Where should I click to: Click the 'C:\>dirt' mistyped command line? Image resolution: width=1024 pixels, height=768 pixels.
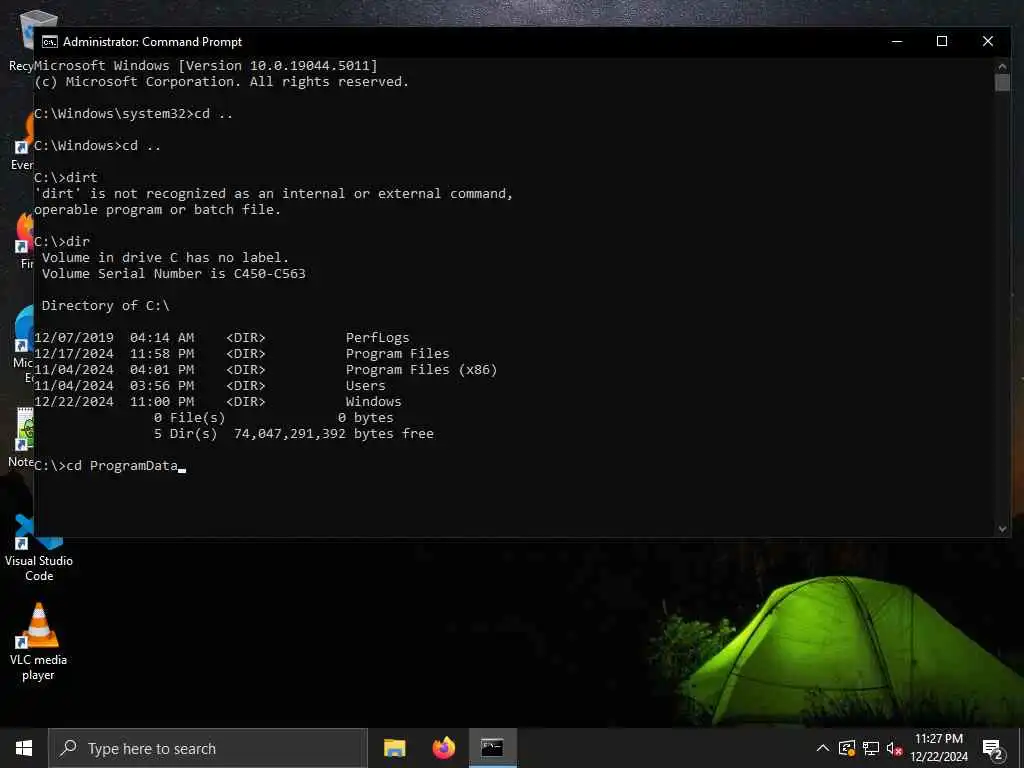coord(65,178)
